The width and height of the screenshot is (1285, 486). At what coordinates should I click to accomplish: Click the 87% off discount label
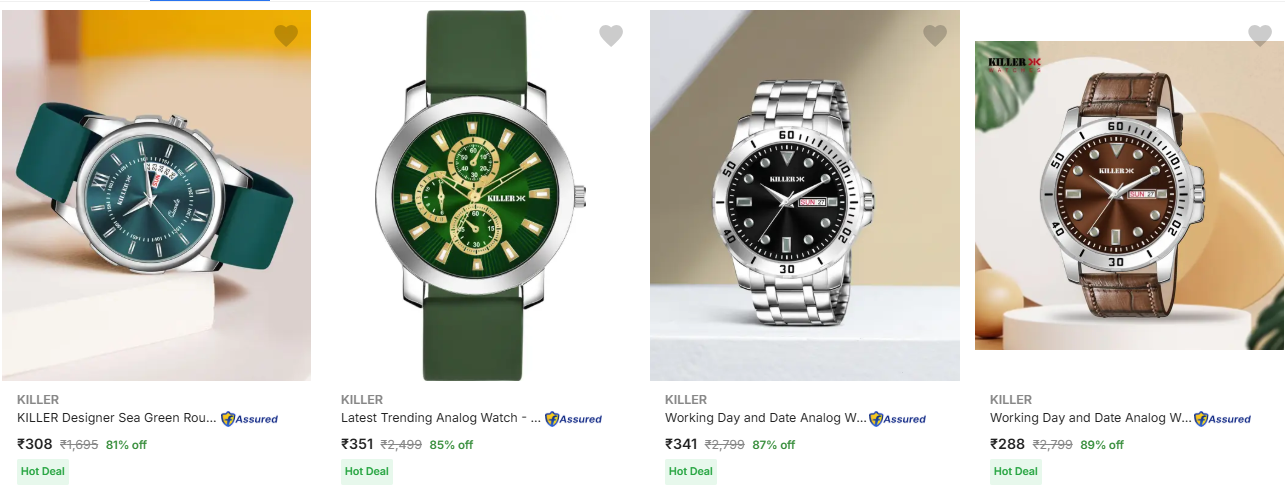coord(774,445)
